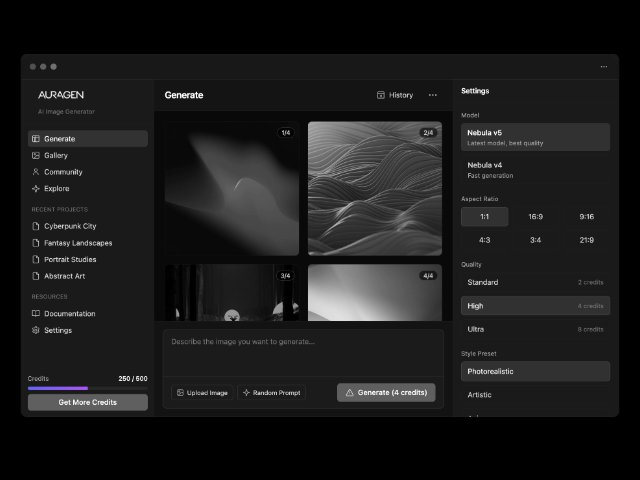Open the title bar more options menu

pos(604,67)
